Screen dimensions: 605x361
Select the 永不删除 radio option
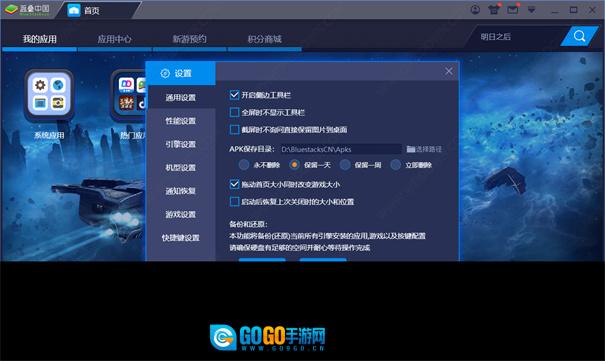tap(244, 165)
